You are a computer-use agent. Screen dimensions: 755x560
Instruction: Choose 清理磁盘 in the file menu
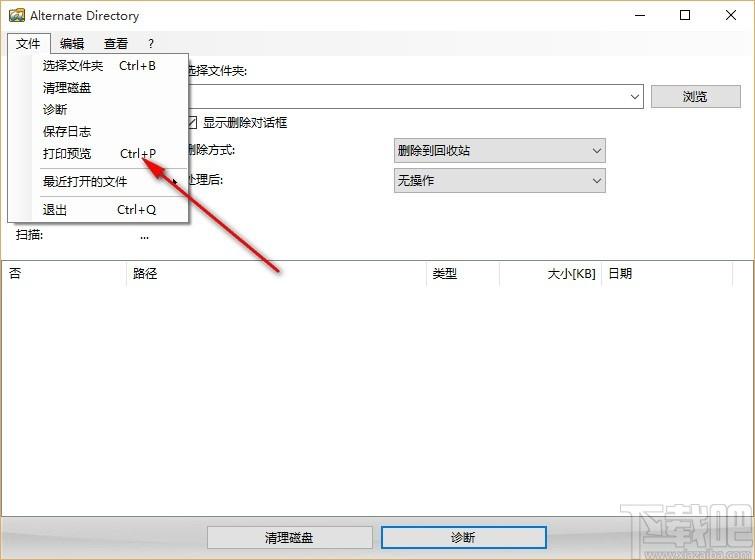[x=99, y=88]
